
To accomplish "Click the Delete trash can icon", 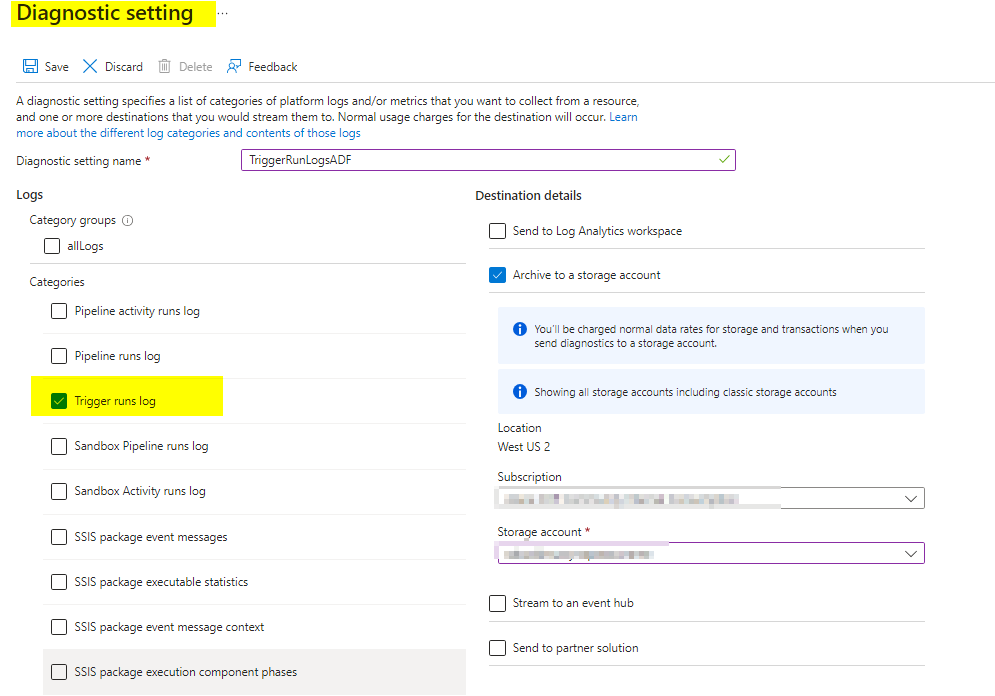I will point(164,67).
